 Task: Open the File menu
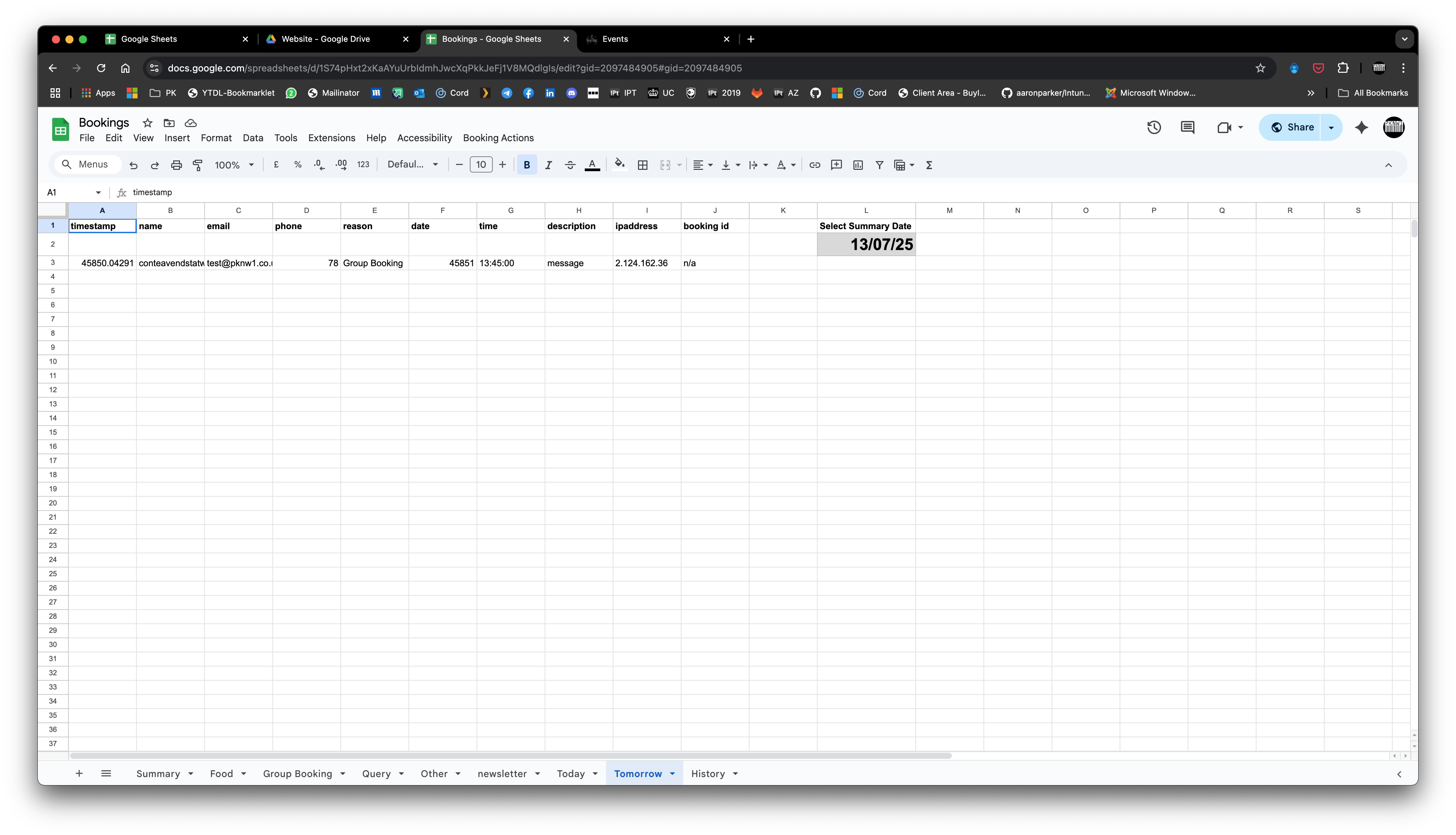[x=87, y=138]
